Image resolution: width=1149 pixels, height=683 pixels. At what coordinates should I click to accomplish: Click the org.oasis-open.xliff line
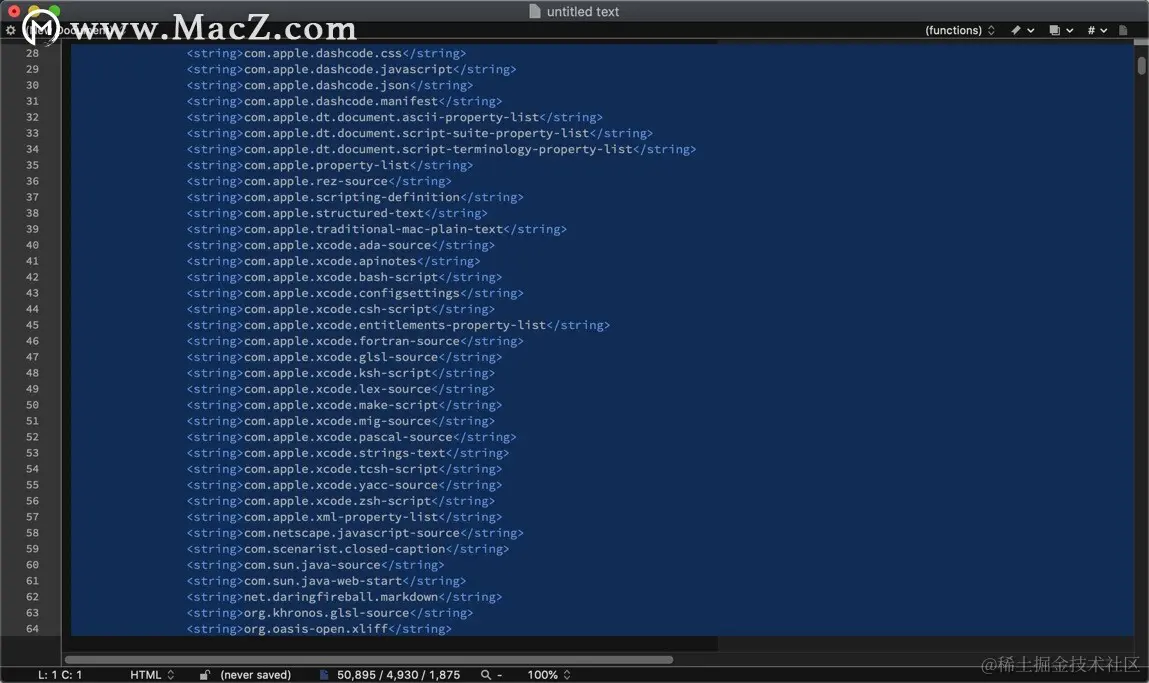coord(319,629)
